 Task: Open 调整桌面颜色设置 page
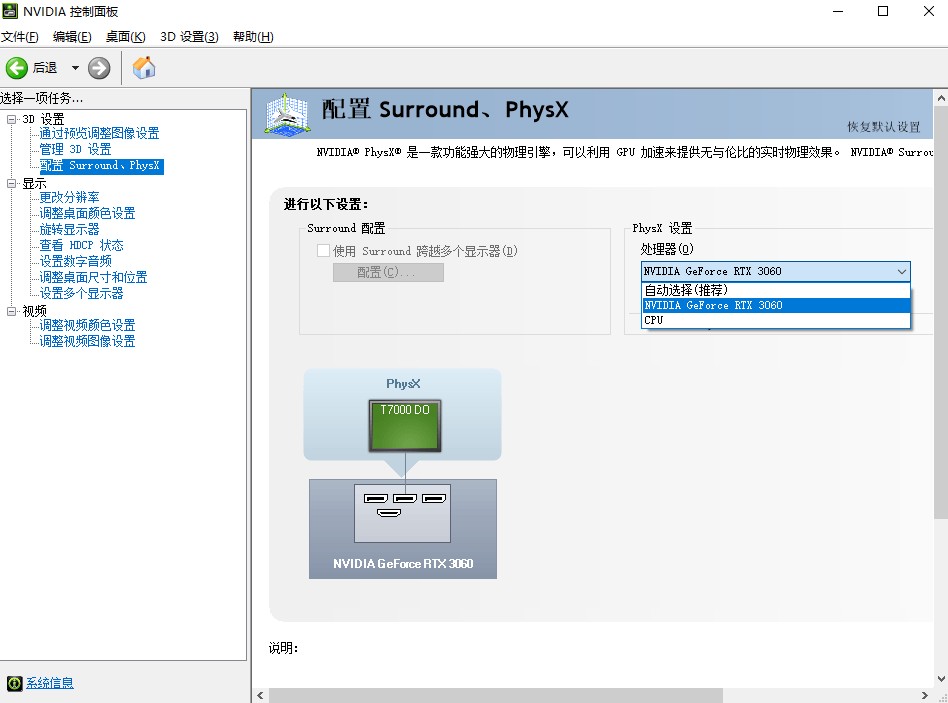(87, 213)
